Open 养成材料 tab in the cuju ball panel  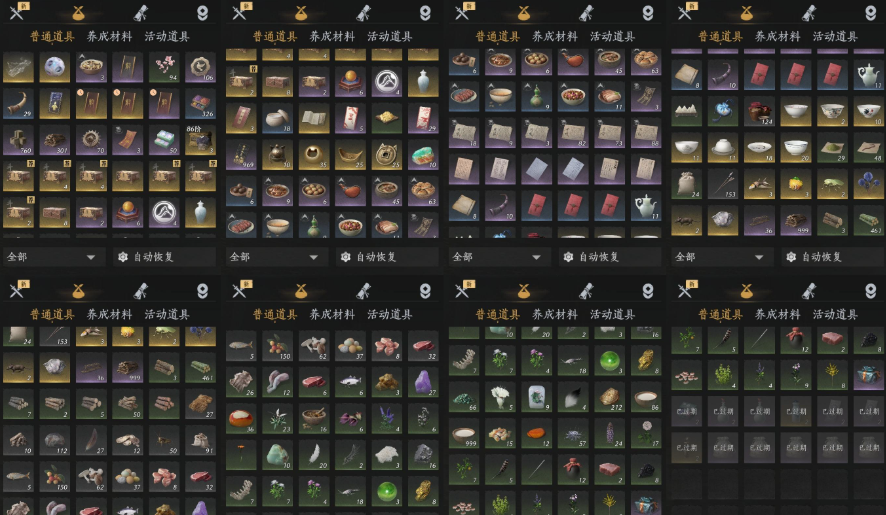(x=109, y=36)
